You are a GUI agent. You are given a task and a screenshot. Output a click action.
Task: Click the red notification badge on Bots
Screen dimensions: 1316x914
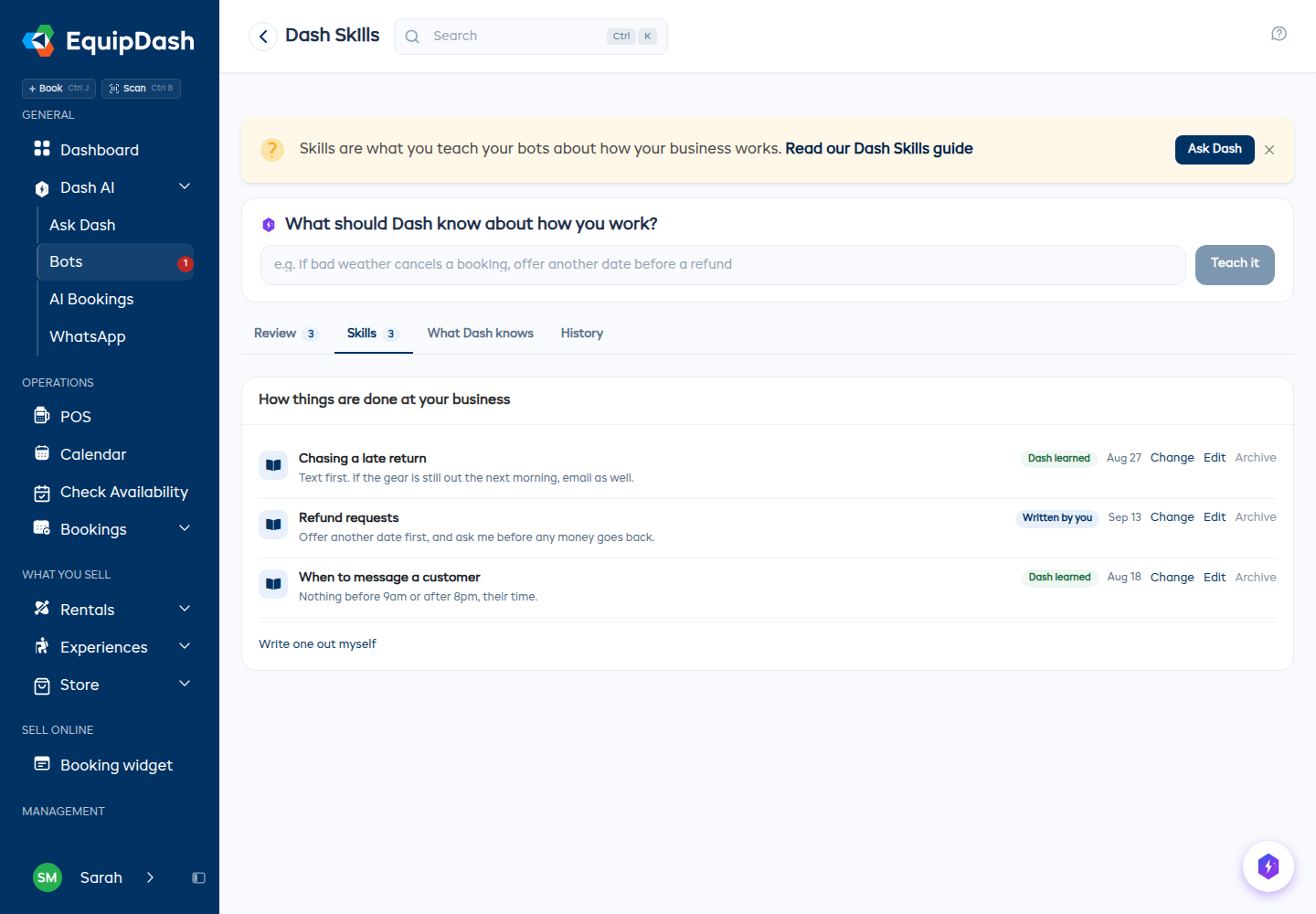(186, 263)
